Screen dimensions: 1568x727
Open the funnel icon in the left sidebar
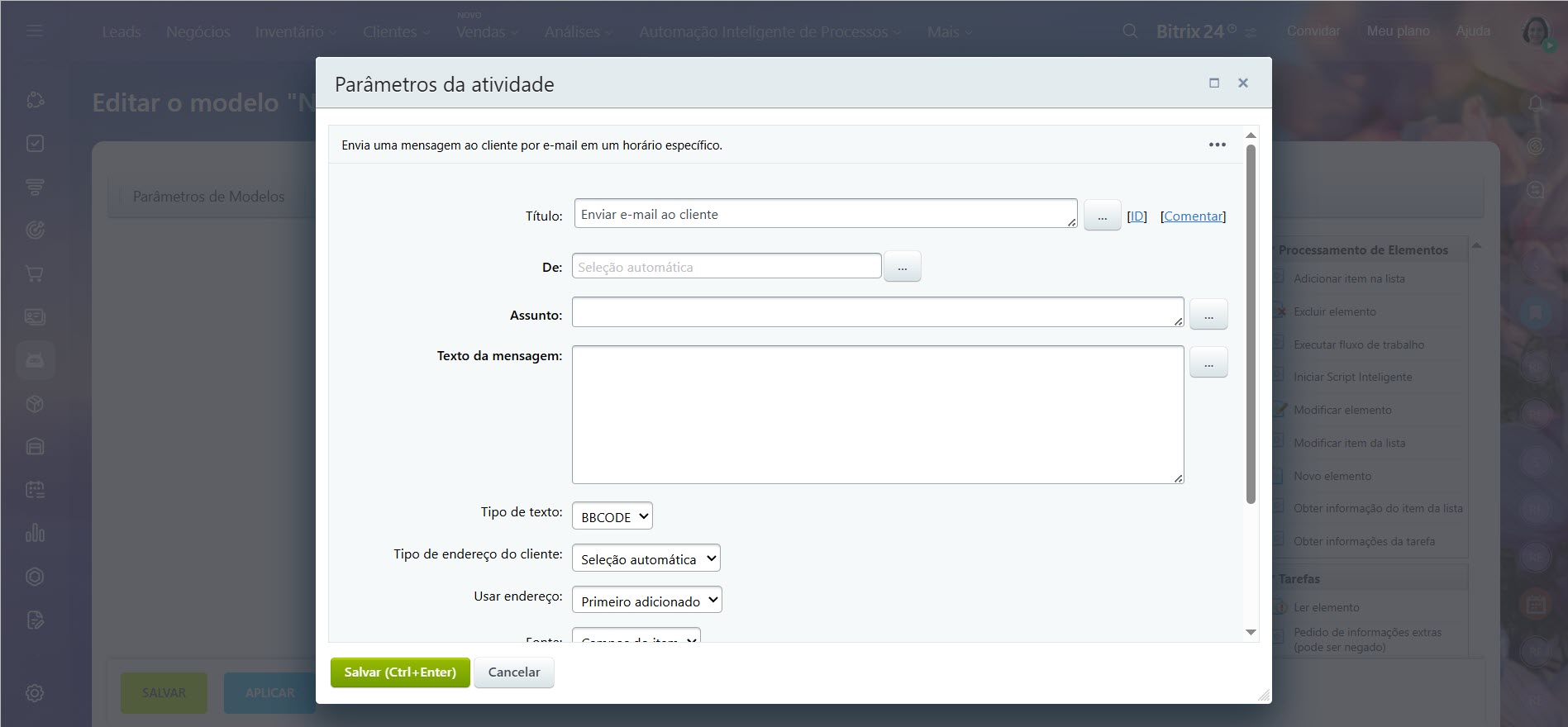pyautogui.click(x=35, y=187)
